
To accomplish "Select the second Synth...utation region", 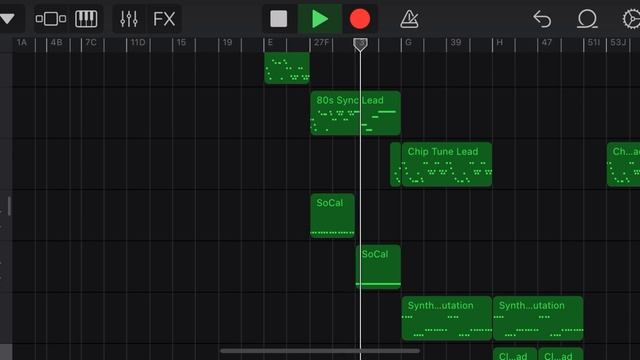I will (538, 318).
